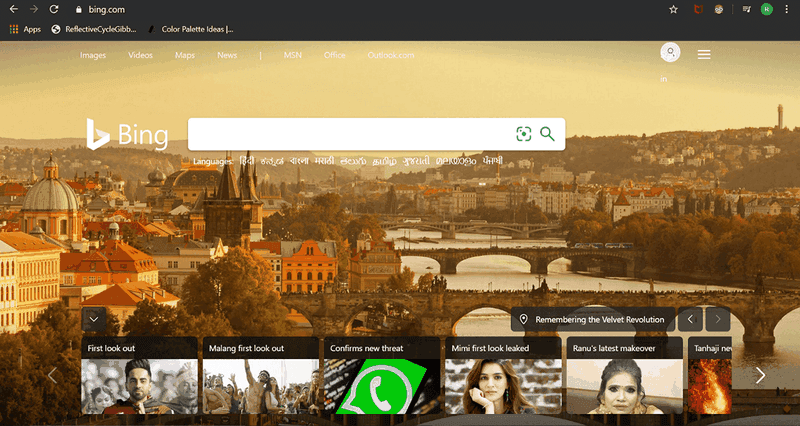Open Bing Videos
Screen dimensions: 800x426
[x=140, y=55]
